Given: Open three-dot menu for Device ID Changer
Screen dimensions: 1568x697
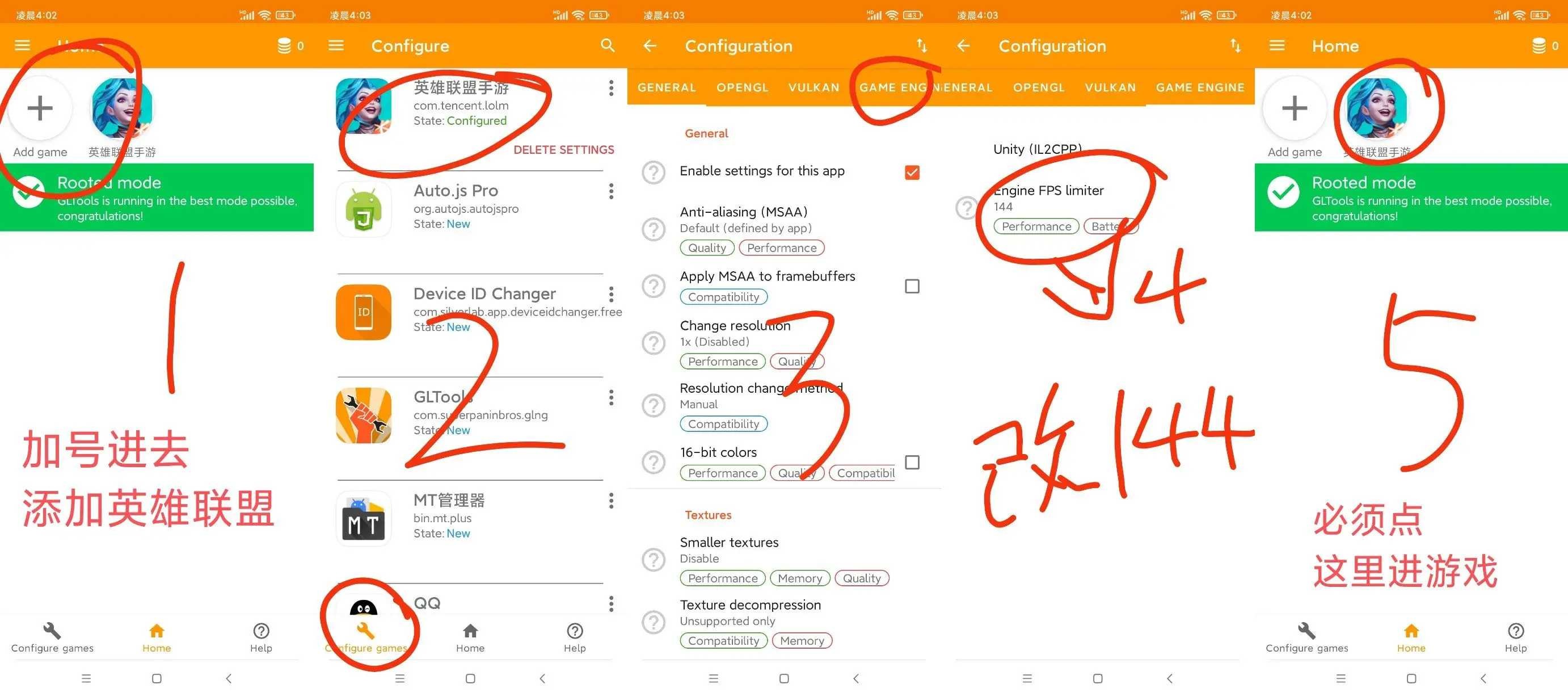Looking at the screenshot, I should (610, 294).
